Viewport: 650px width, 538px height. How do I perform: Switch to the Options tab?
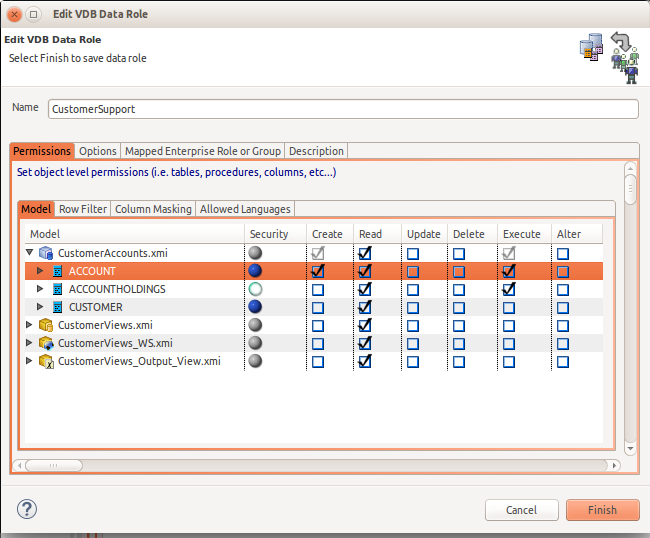pyautogui.click(x=98, y=151)
